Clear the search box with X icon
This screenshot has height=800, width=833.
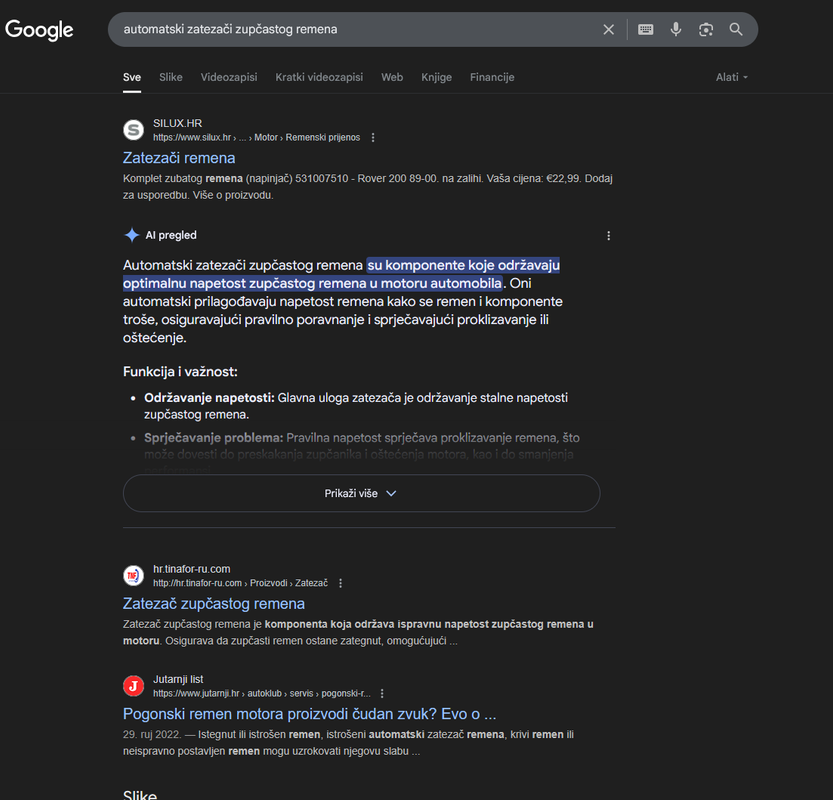[x=609, y=30]
